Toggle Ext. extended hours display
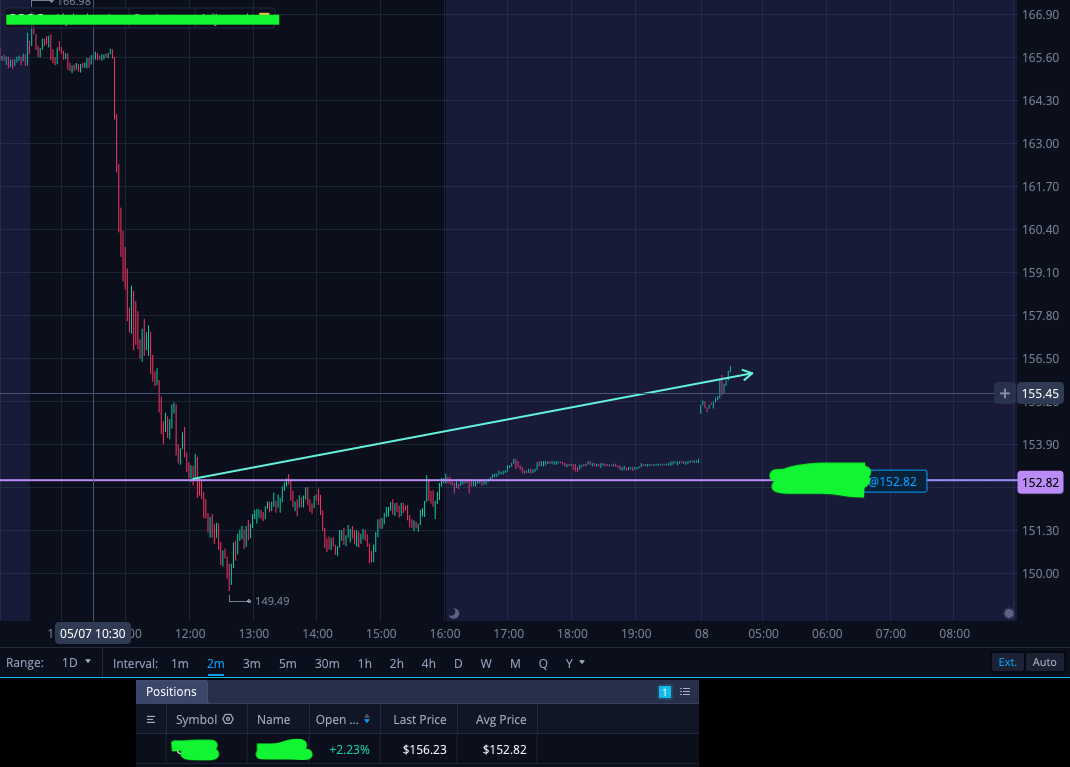The image size is (1070, 767). point(1007,662)
